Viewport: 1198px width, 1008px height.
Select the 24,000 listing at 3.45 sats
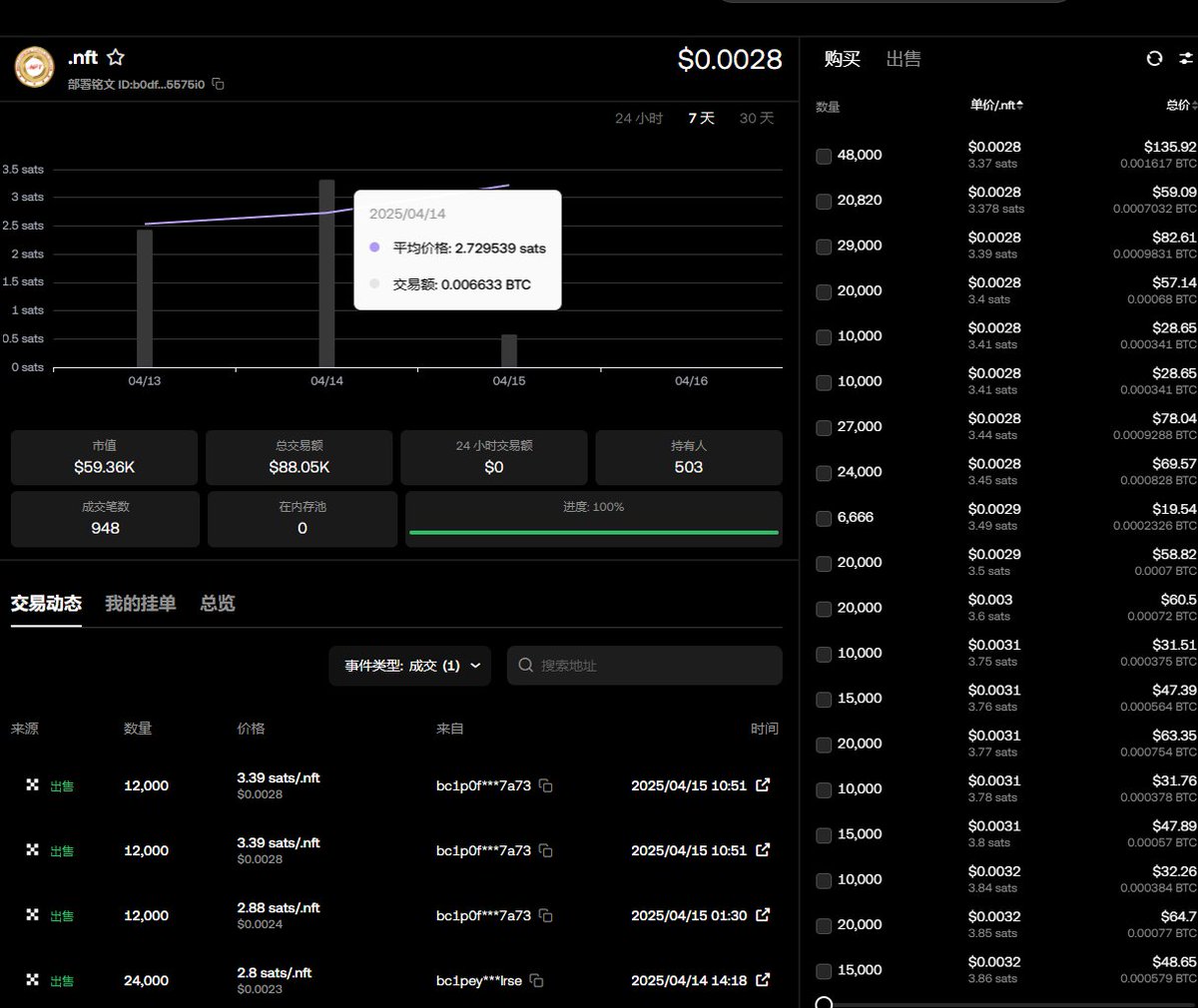pyautogui.click(x=824, y=473)
